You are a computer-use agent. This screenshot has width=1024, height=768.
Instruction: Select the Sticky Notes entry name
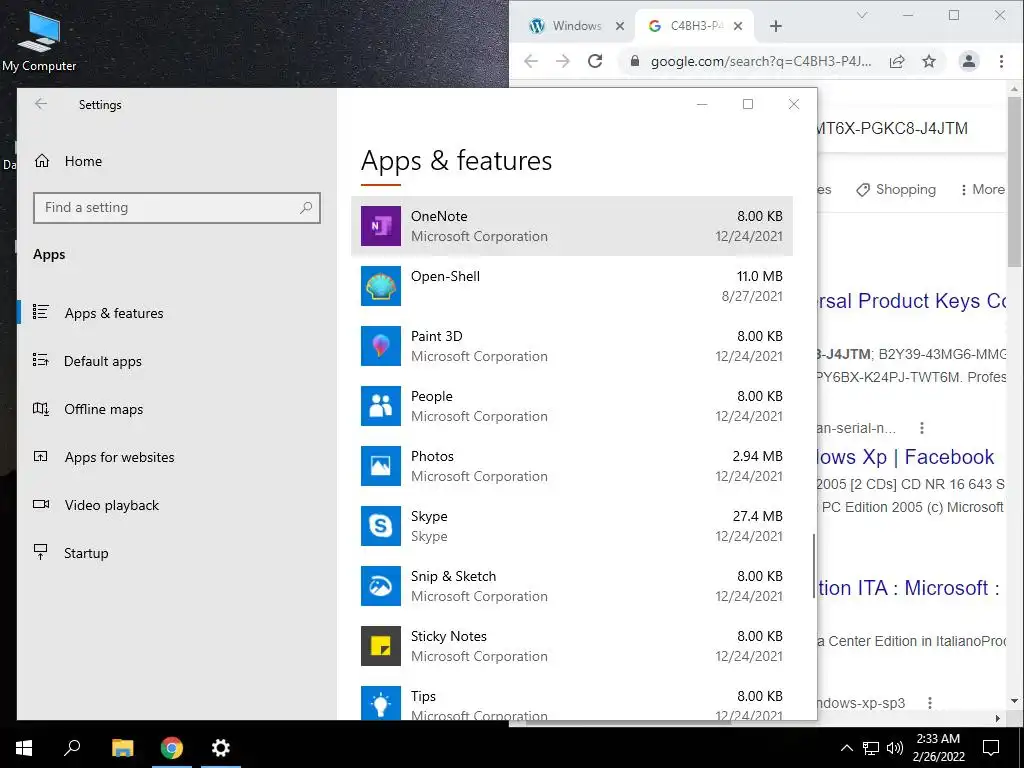click(449, 636)
